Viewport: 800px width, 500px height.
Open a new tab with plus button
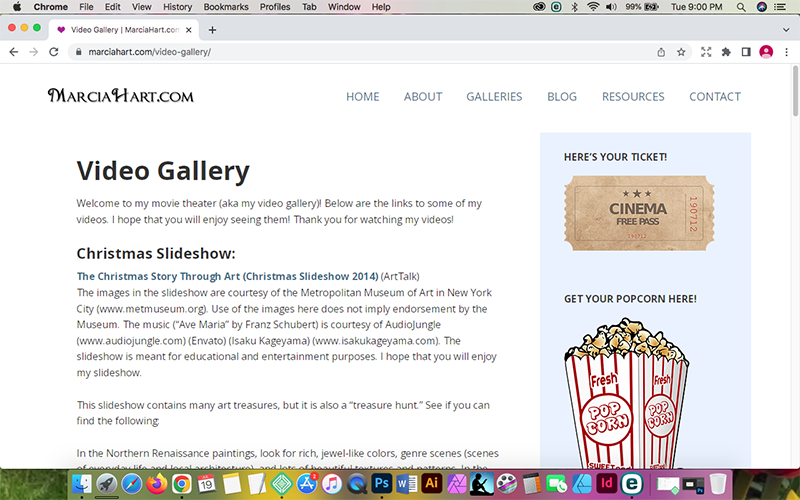(x=212, y=30)
